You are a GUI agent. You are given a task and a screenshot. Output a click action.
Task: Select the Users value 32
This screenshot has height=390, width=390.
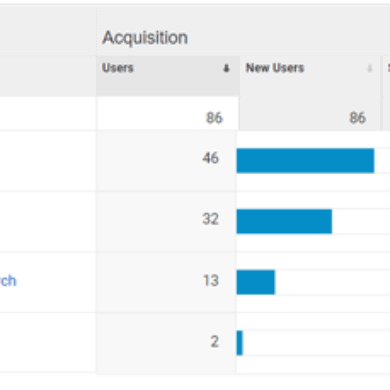pyautogui.click(x=210, y=219)
